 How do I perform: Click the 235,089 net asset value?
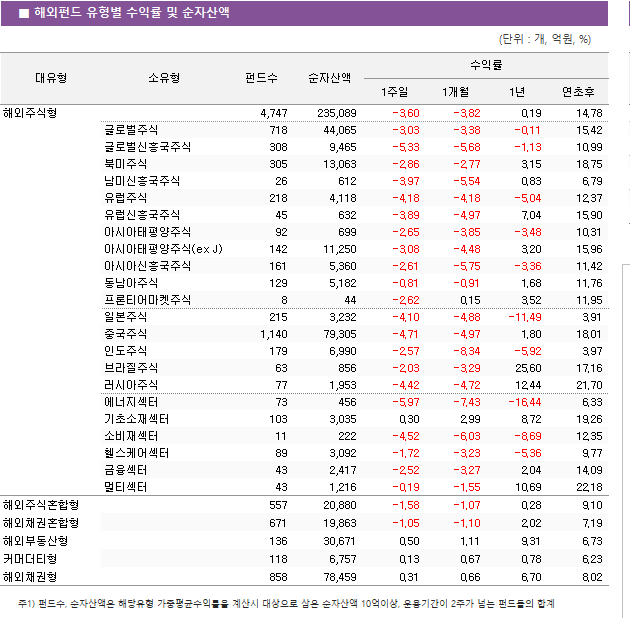click(337, 113)
